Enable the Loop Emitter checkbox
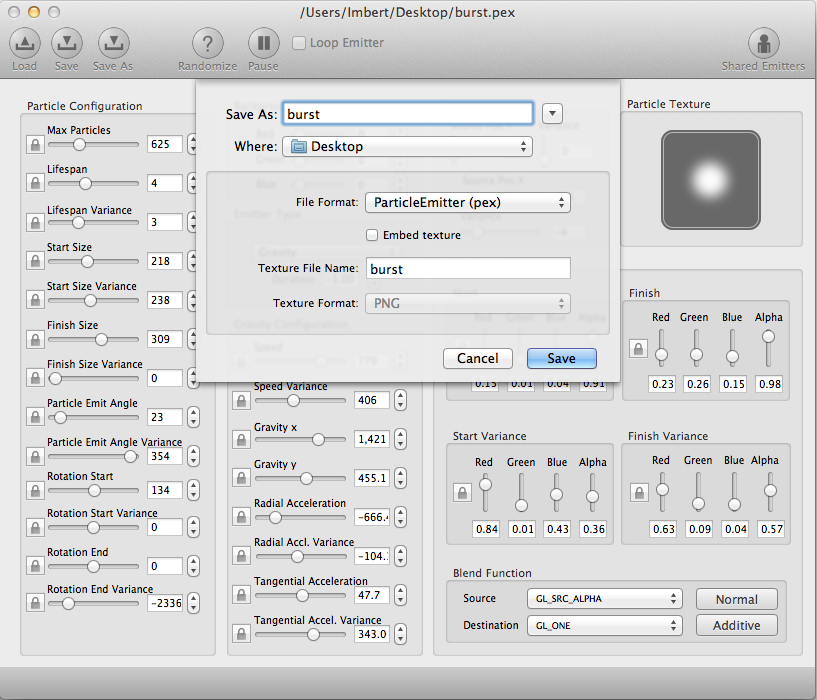The image size is (817, 700). tap(299, 43)
